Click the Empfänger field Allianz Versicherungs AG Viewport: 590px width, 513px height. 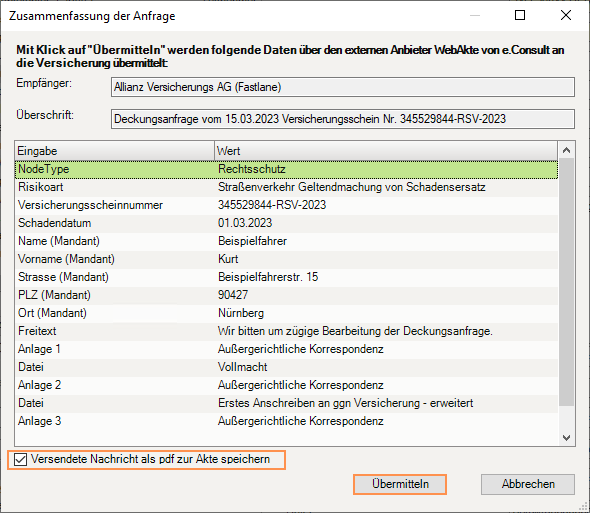(343, 87)
